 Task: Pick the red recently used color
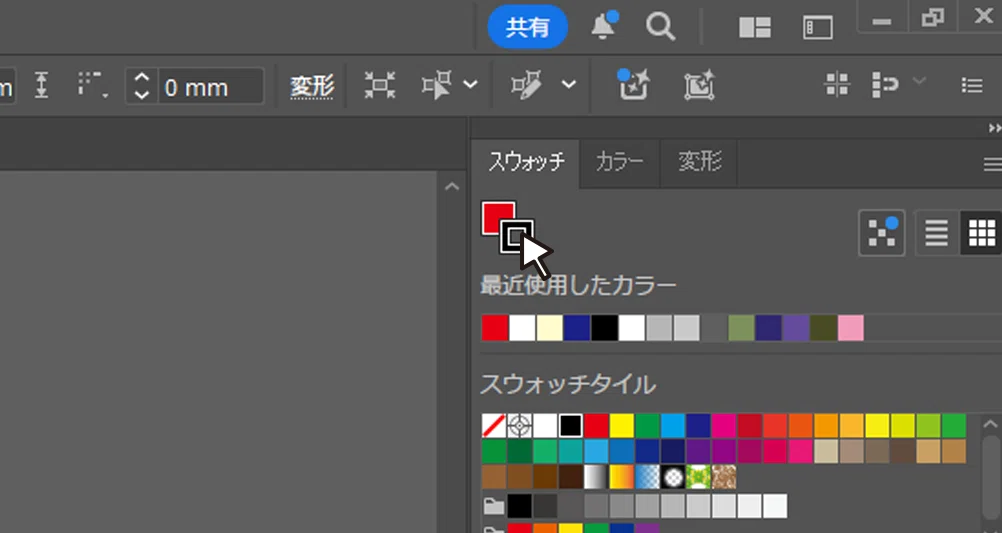pos(495,328)
